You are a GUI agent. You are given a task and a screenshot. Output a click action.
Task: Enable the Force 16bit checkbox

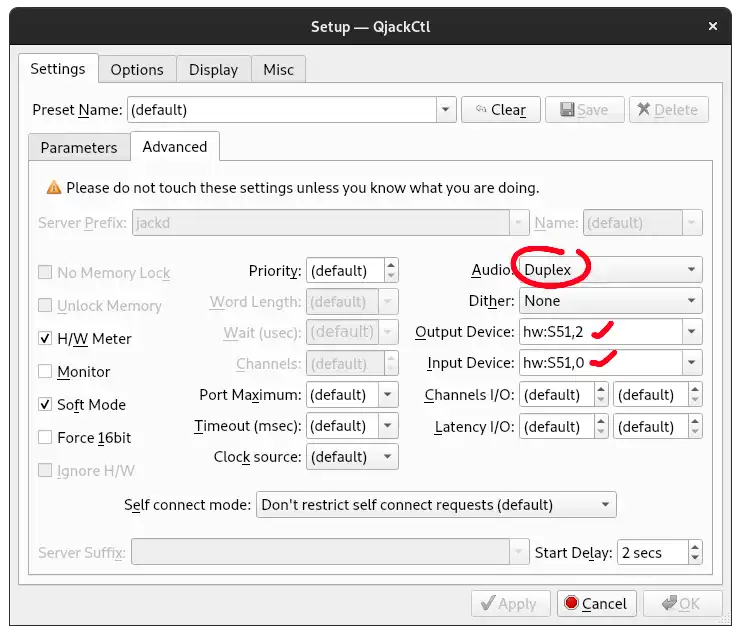coord(45,437)
